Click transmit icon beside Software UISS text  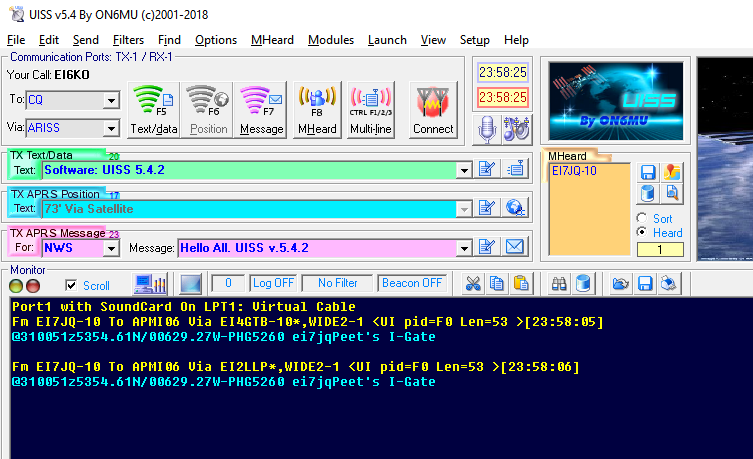pyautogui.click(x=515, y=169)
